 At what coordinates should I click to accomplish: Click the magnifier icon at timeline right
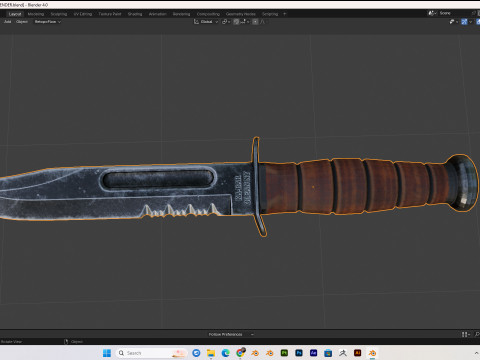477,334
